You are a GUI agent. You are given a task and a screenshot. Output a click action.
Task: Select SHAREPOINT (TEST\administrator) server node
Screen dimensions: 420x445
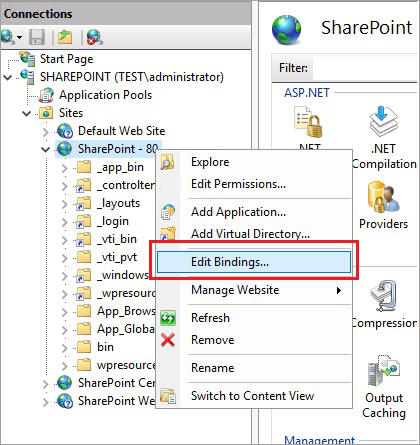[x=132, y=77]
